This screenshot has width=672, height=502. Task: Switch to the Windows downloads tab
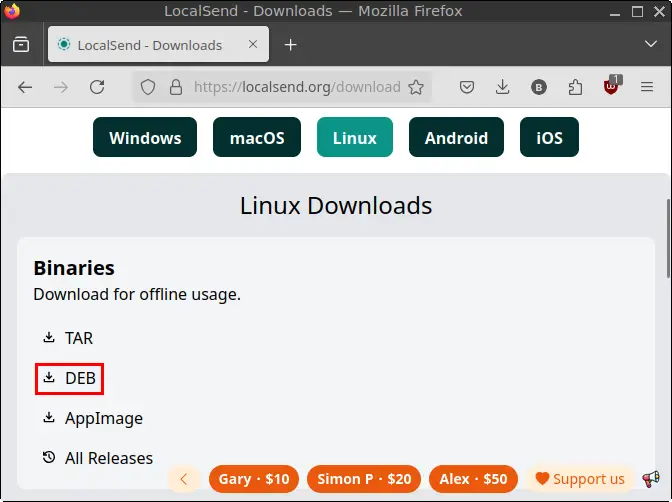[x=145, y=137]
